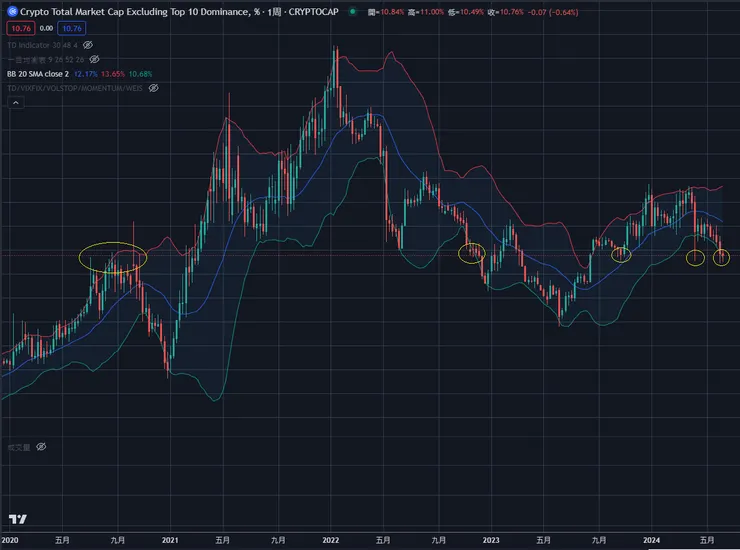Click the low value 10.49%
Image resolution: width=740 pixels, height=550 pixels.
[x=470, y=12]
